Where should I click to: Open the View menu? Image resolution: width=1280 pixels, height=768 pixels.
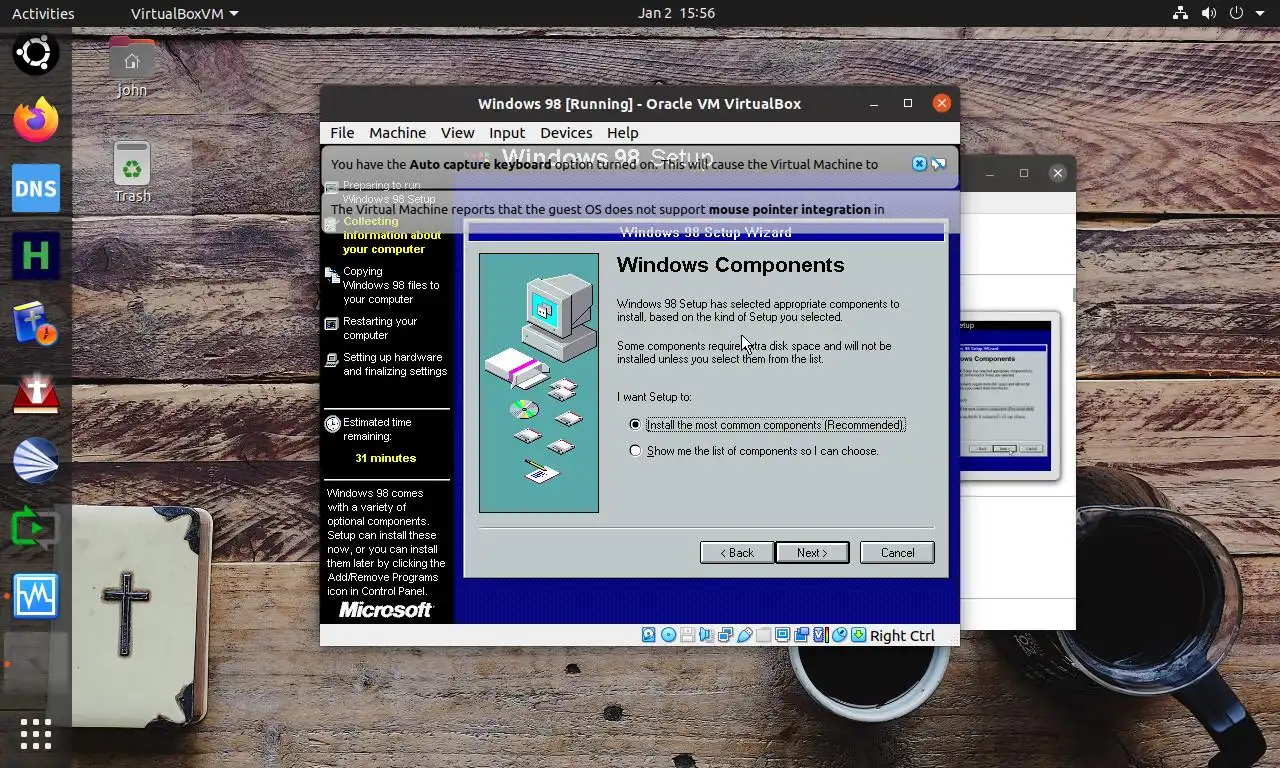point(457,132)
